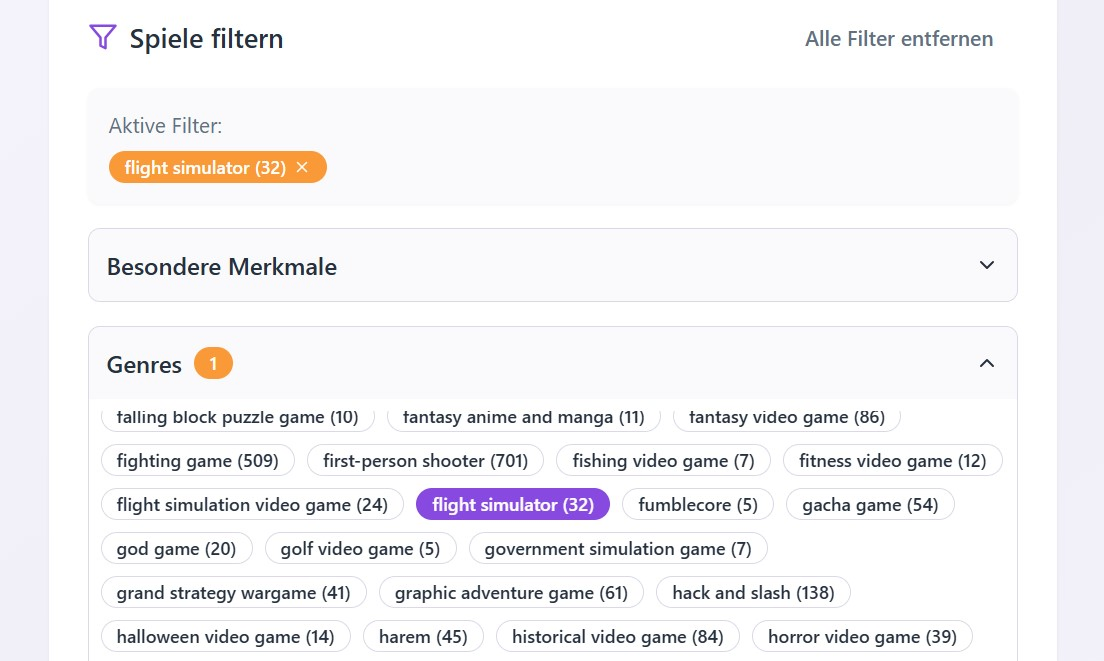Image resolution: width=1104 pixels, height=661 pixels.
Task: Select the hack and slash genre
Action: [753, 592]
